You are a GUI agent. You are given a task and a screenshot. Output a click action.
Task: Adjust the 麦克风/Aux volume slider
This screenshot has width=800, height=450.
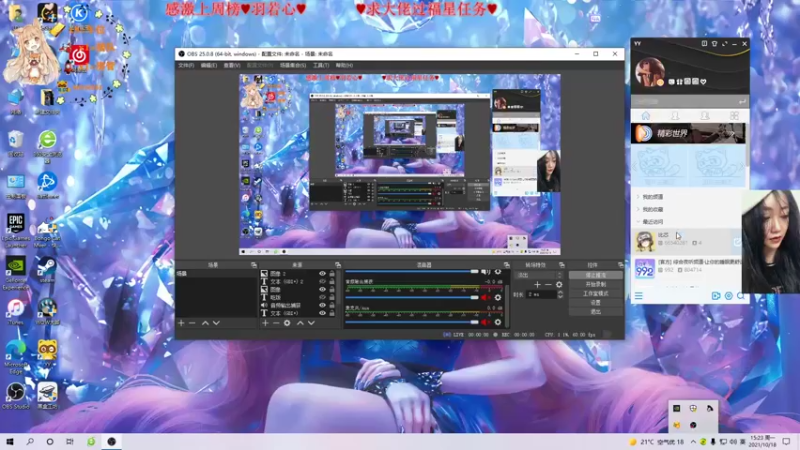pos(412,322)
